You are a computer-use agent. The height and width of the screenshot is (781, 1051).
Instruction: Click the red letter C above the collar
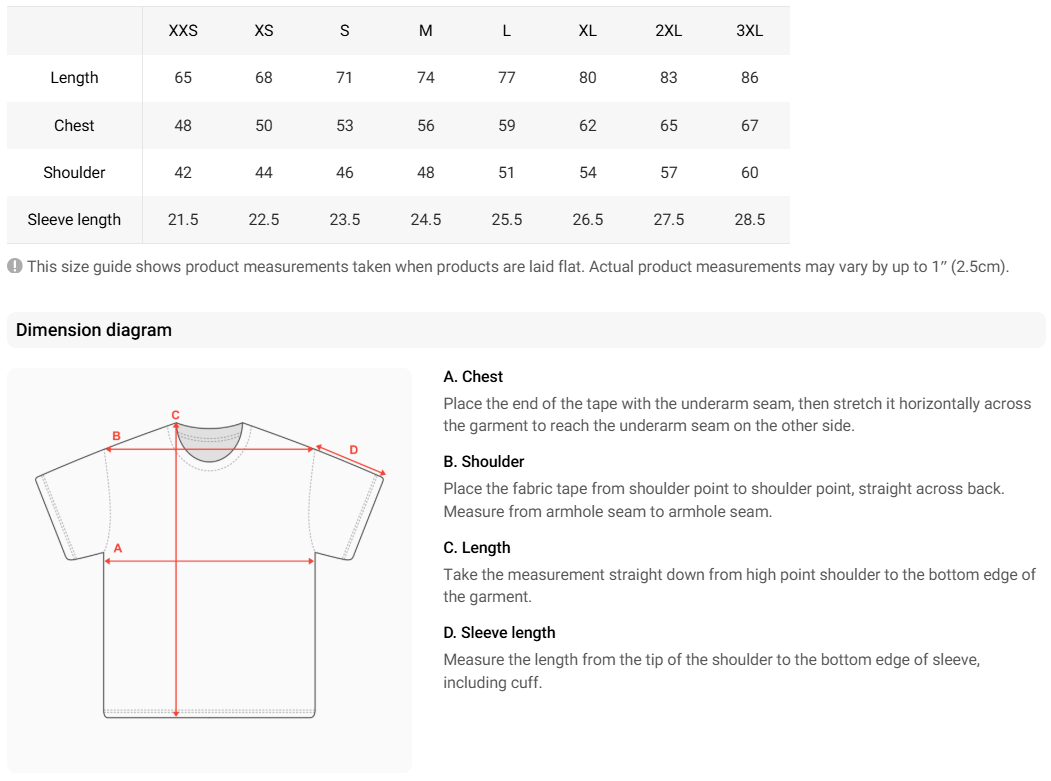point(176,414)
